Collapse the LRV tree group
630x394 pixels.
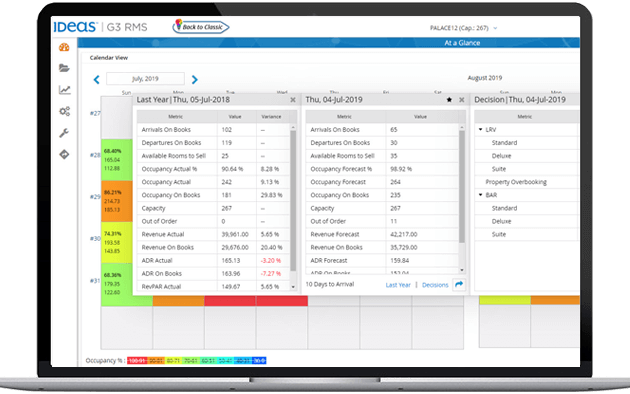pos(481,129)
